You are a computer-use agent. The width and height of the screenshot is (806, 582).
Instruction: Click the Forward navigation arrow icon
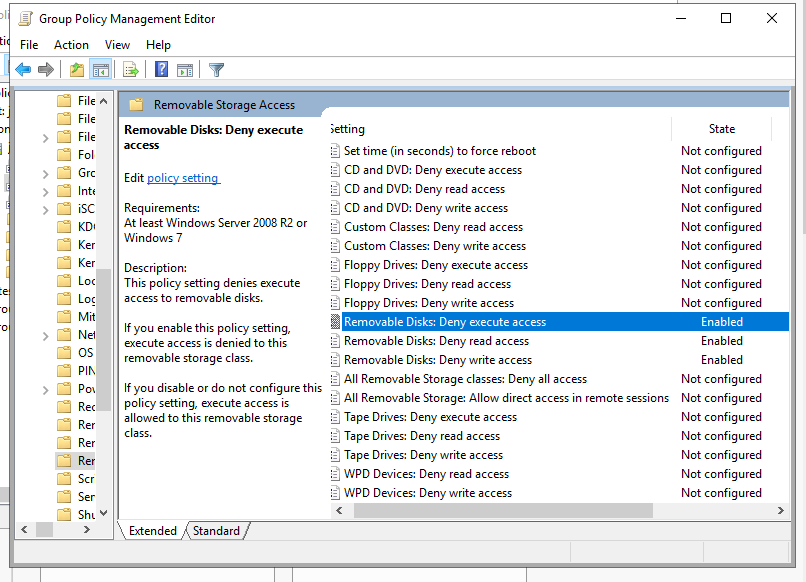coord(46,69)
